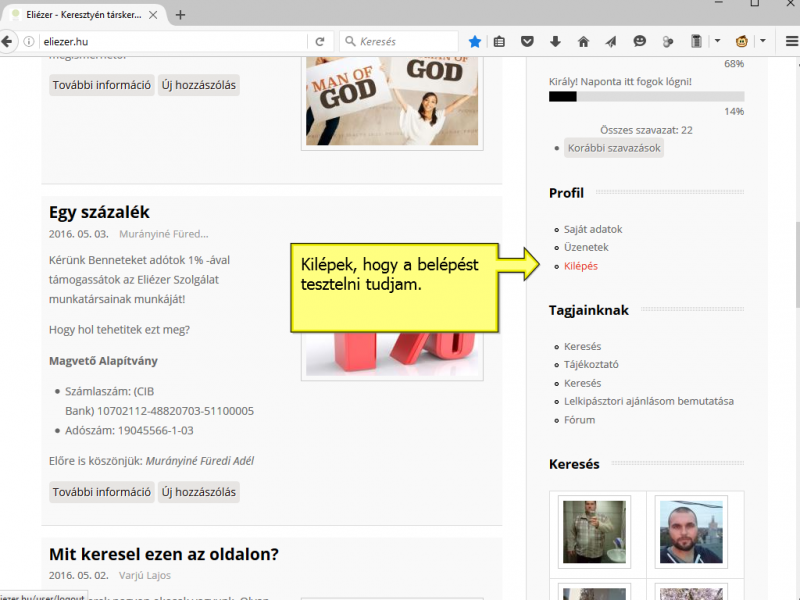
Task: Click the Greasemonkey monkey icon
Action: coord(741,41)
